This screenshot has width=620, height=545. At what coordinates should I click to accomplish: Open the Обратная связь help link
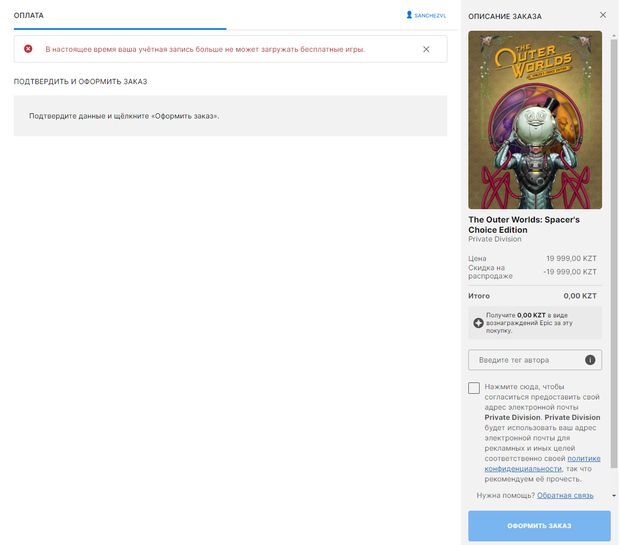pos(565,495)
